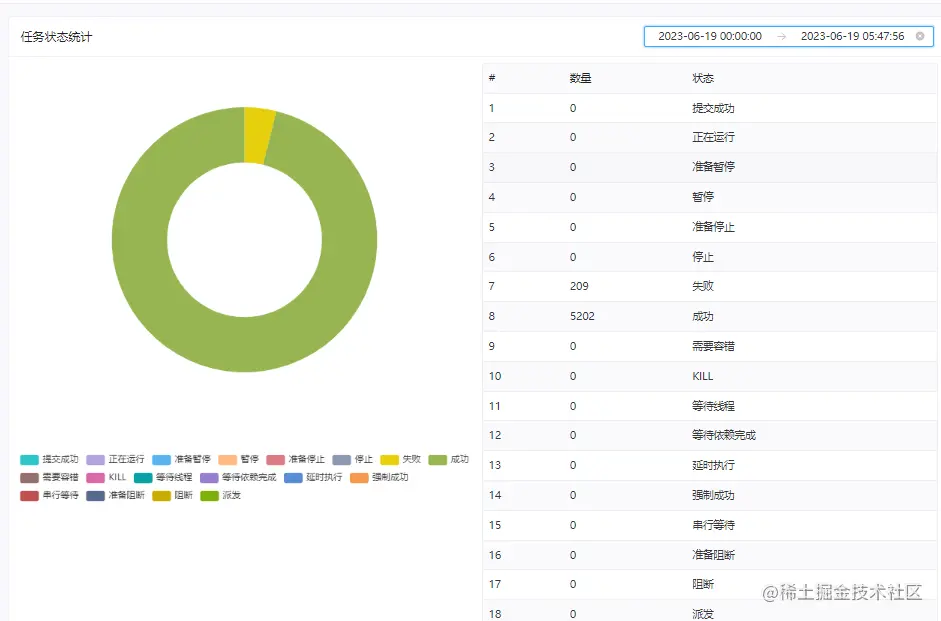Toggle 派发 legend item
This screenshot has height=621, width=941.
220,496
